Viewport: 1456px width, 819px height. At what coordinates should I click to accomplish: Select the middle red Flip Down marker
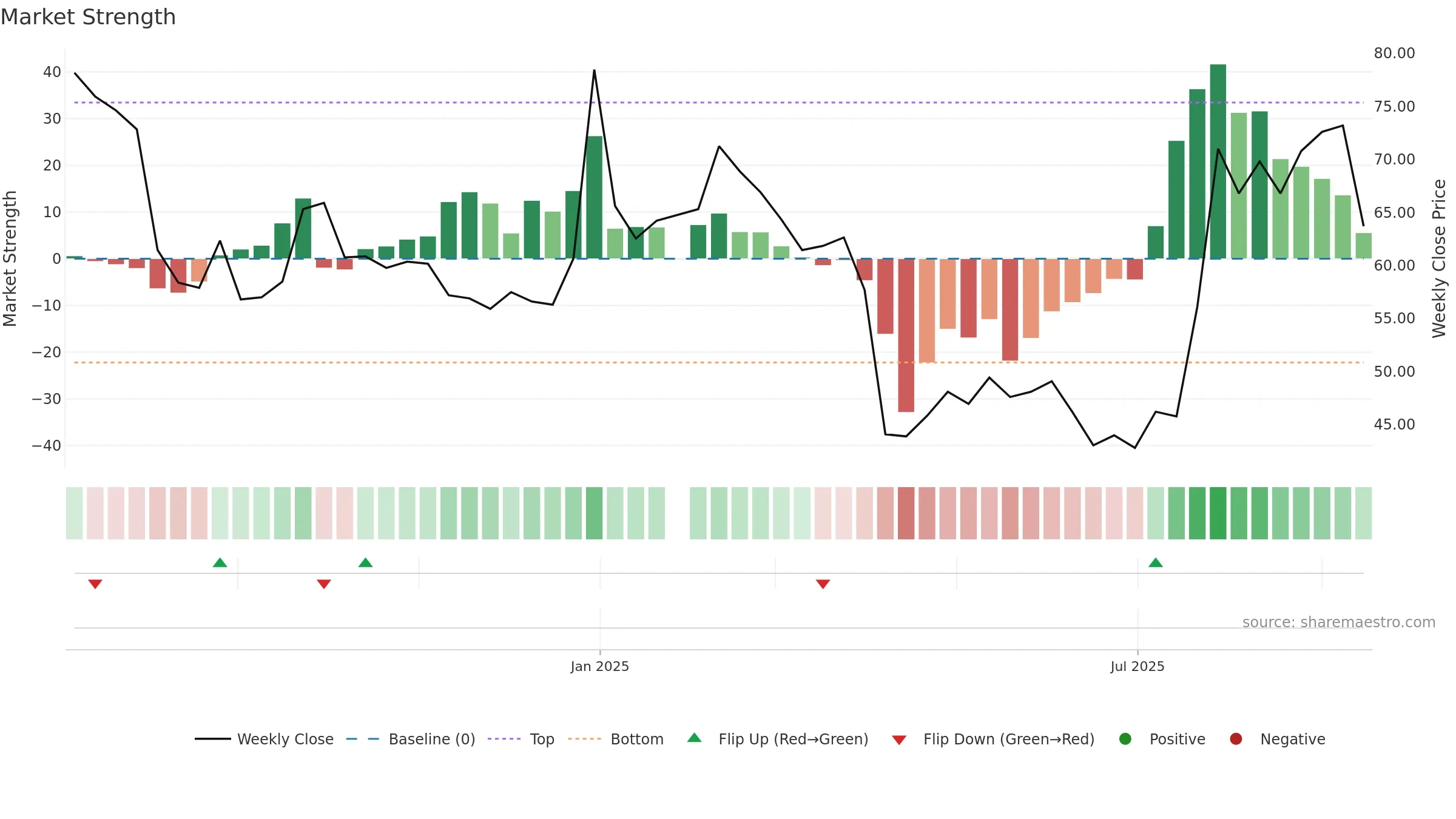tap(324, 584)
